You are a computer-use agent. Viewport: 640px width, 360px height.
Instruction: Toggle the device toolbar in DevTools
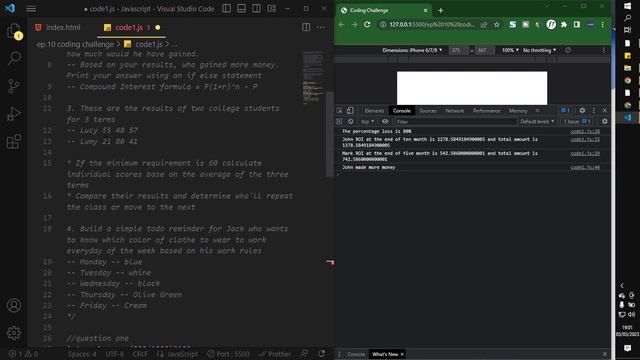tap(350, 111)
